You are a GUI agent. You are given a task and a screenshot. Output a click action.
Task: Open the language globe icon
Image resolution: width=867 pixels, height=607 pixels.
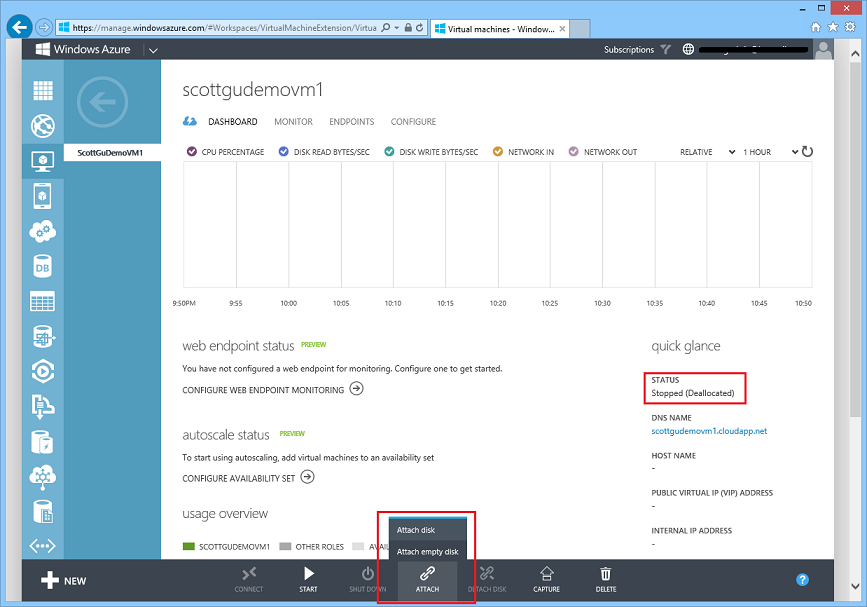[x=688, y=49]
